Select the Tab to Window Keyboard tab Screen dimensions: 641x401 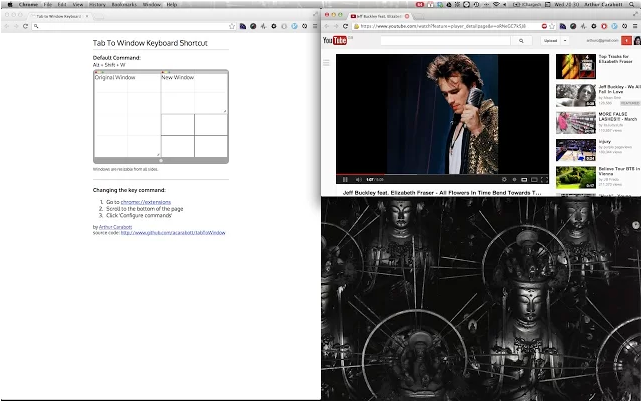pos(60,16)
